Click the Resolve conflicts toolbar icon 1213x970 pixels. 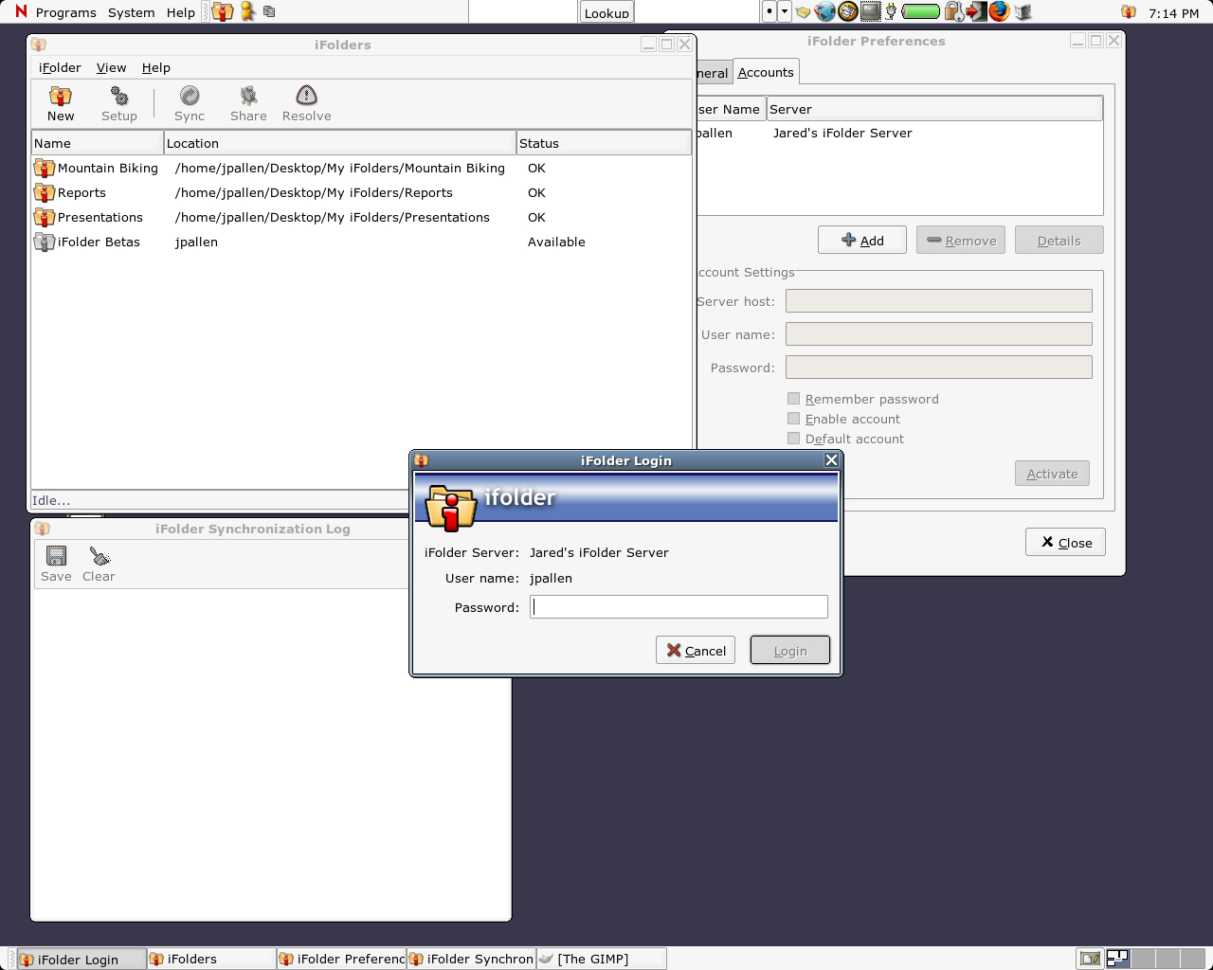(x=305, y=103)
